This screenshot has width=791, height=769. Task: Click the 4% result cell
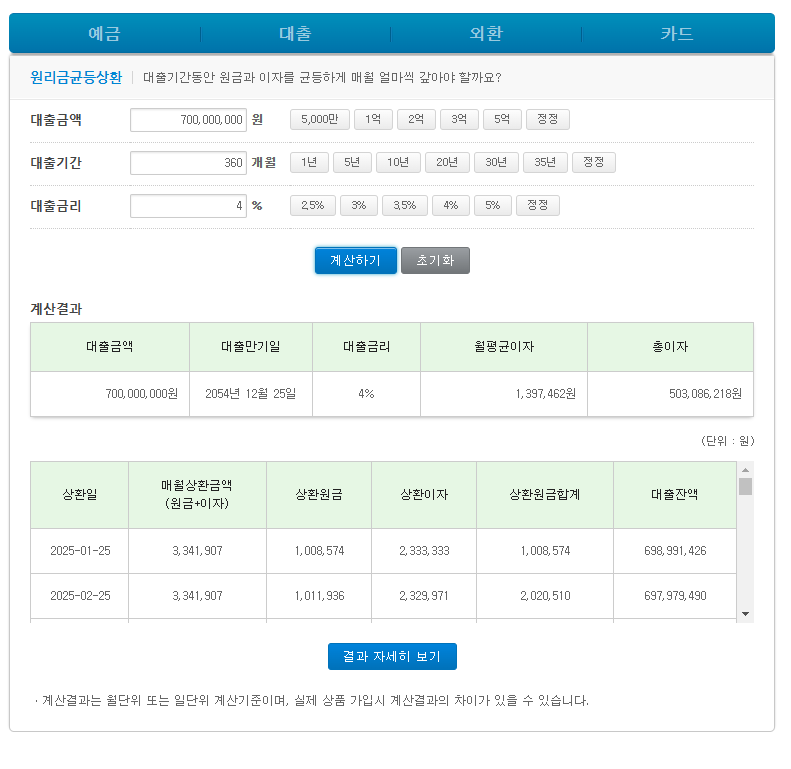coord(366,394)
